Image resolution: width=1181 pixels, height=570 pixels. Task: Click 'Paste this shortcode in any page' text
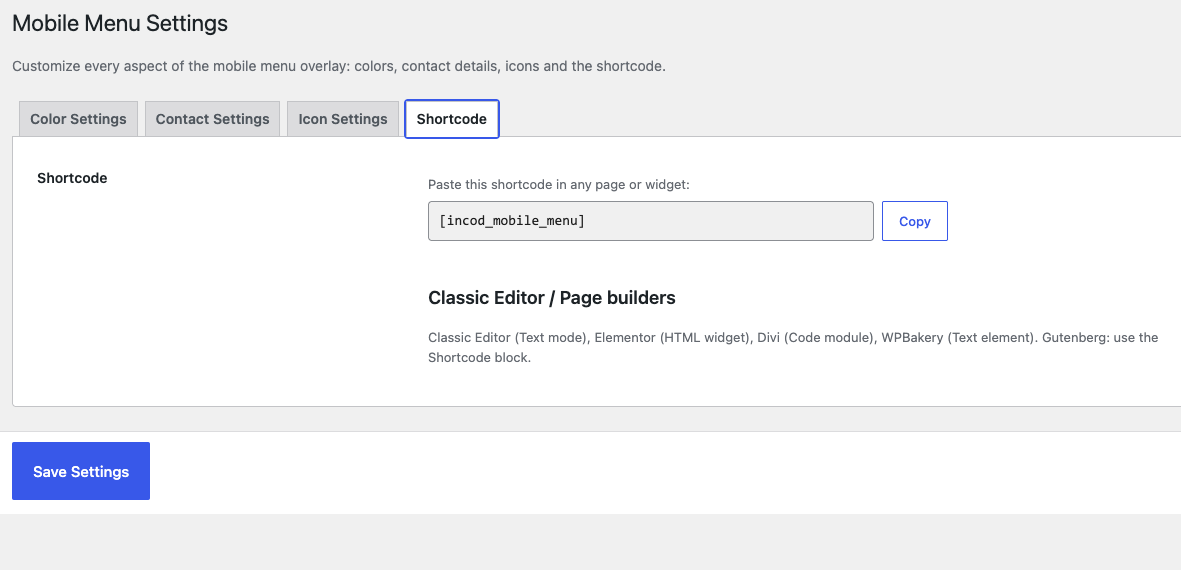point(559,184)
